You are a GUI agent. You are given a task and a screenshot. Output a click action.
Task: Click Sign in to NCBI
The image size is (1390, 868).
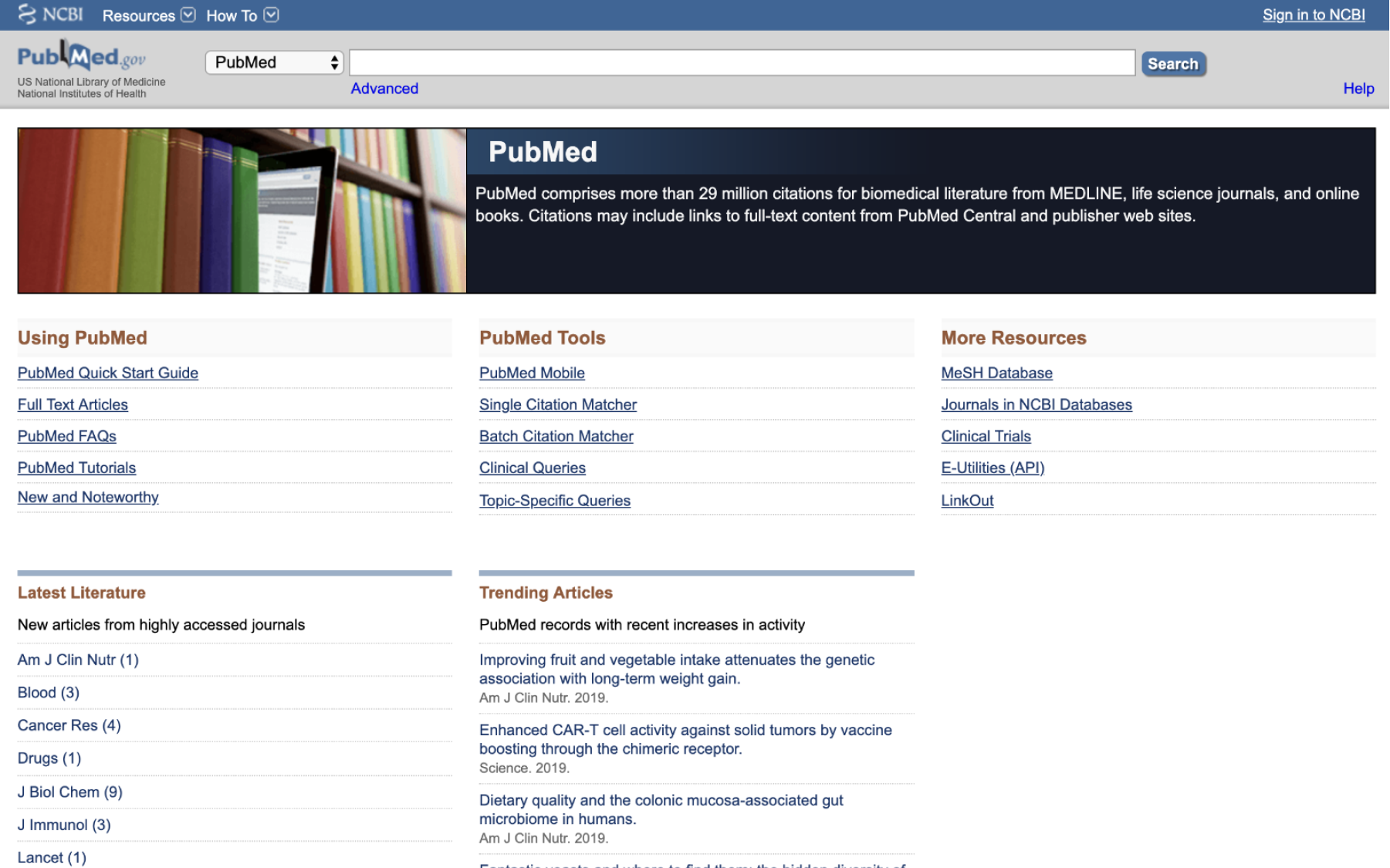tap(1313, 15)
